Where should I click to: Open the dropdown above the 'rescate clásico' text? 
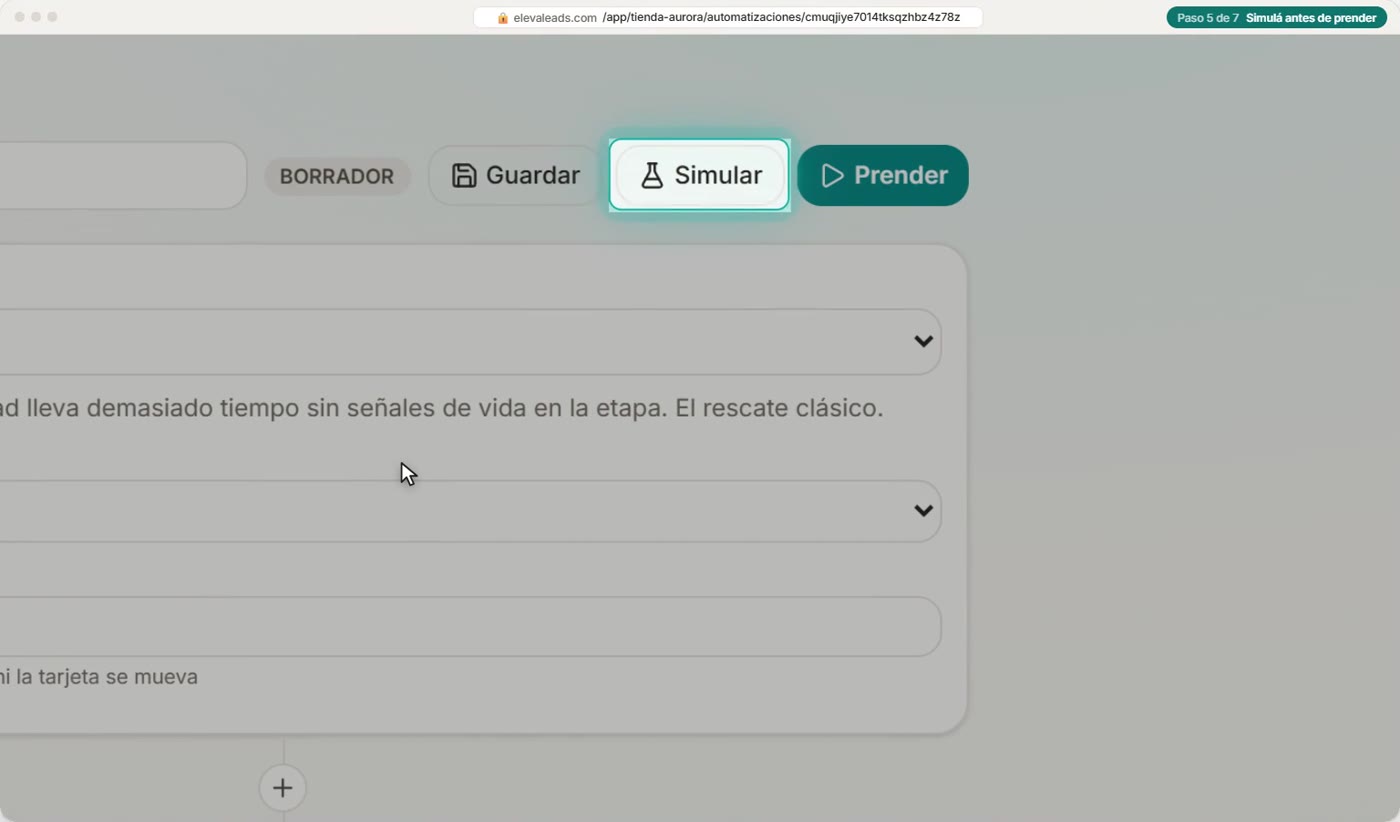click(x=470, y=341)
